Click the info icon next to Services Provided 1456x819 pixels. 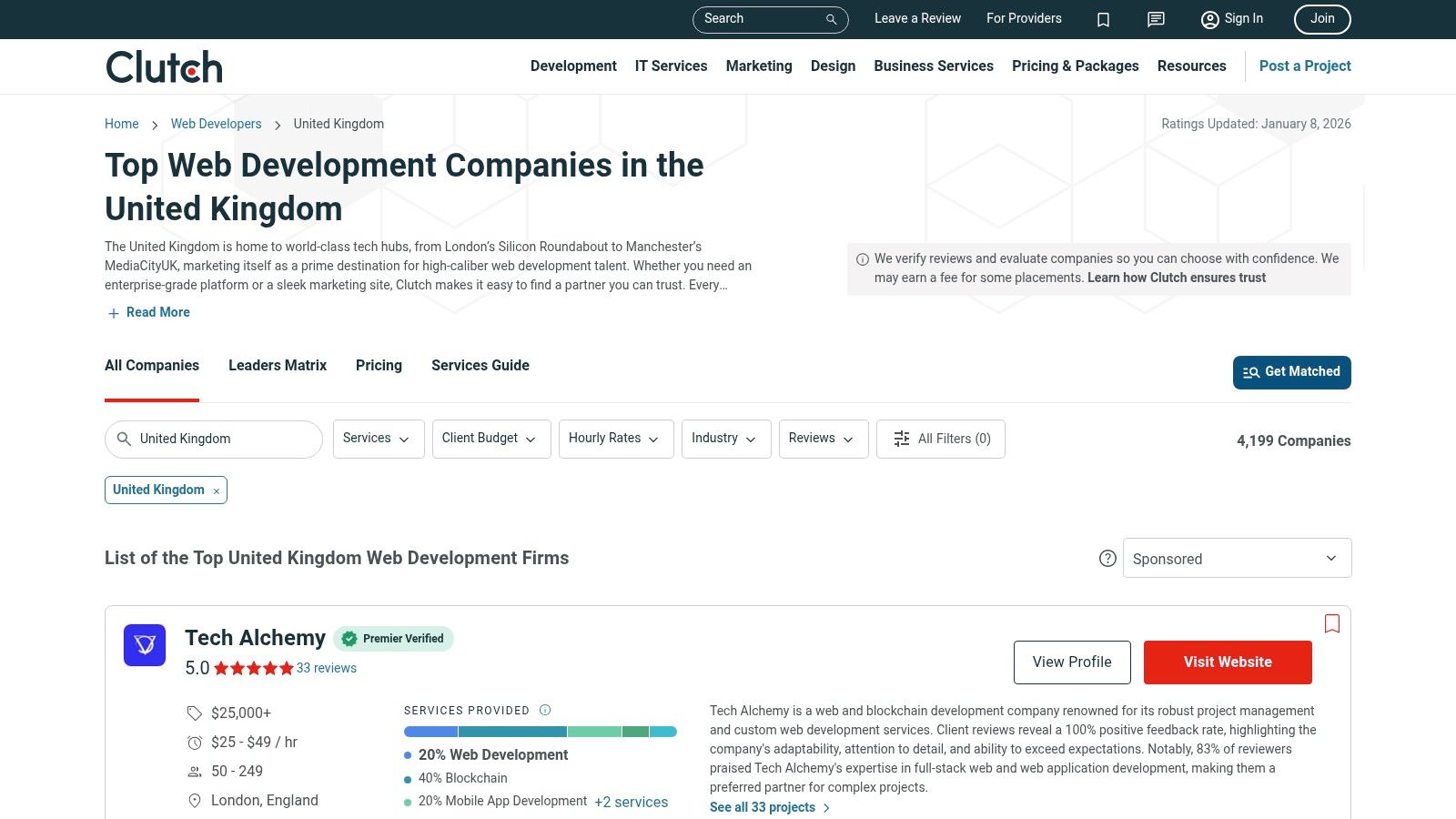[x=545, y=710]
